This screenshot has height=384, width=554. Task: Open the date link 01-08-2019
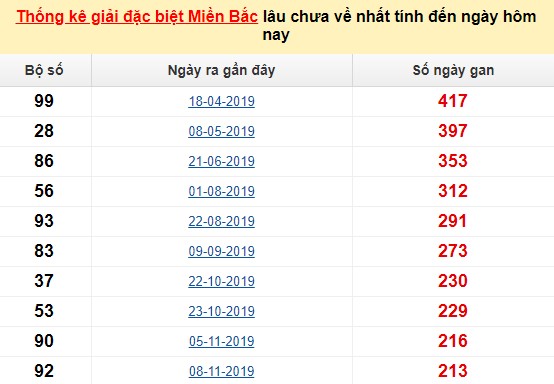point(222,191)
